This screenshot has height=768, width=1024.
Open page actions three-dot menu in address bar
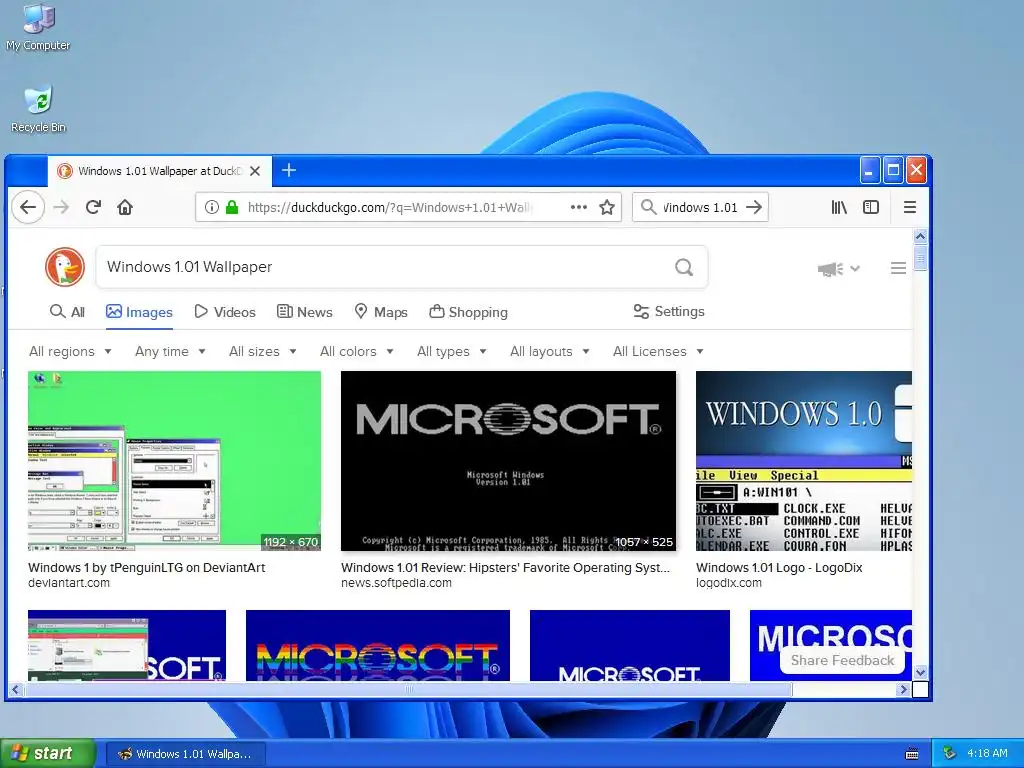(579, 208)
